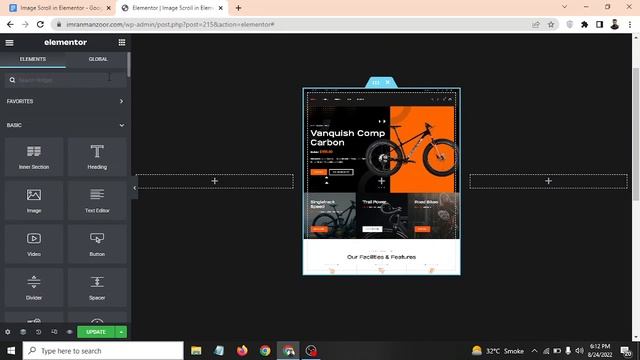640x360 pixels.
Task: Close the first browser tab
Action: (109, 8)
